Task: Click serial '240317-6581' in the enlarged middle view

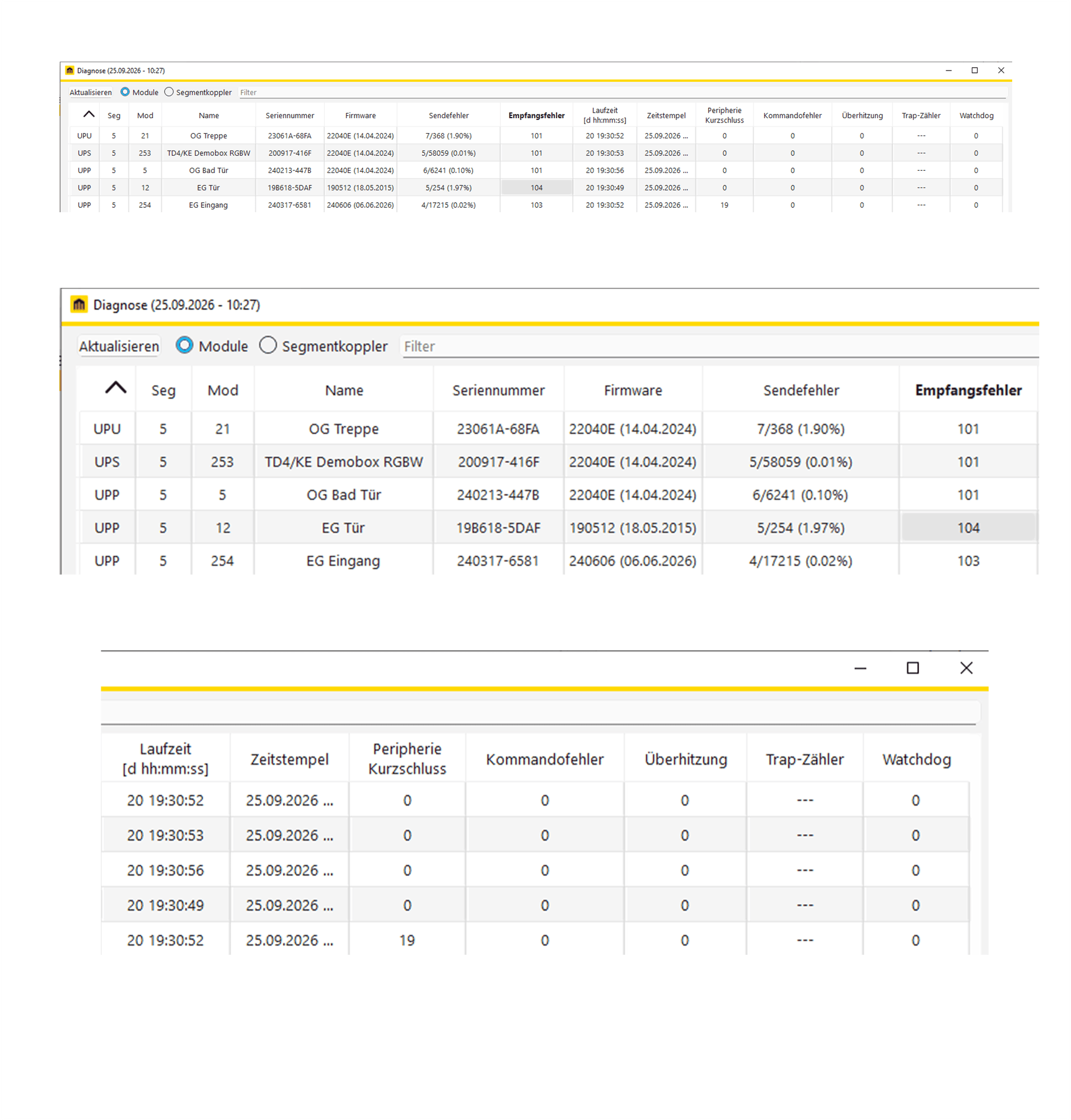Action: (x=498, y=561)
